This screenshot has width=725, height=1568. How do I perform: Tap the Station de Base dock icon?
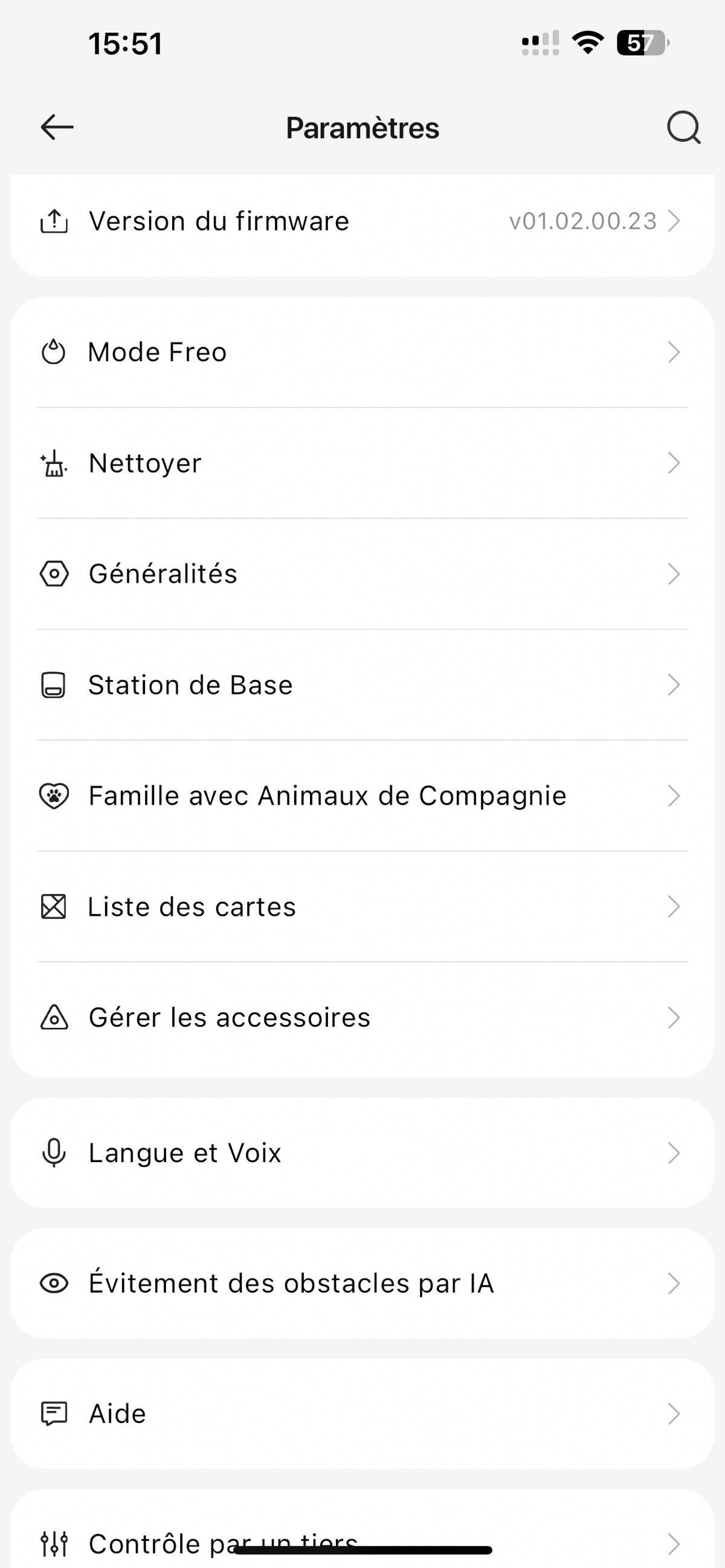pos(54,685)
